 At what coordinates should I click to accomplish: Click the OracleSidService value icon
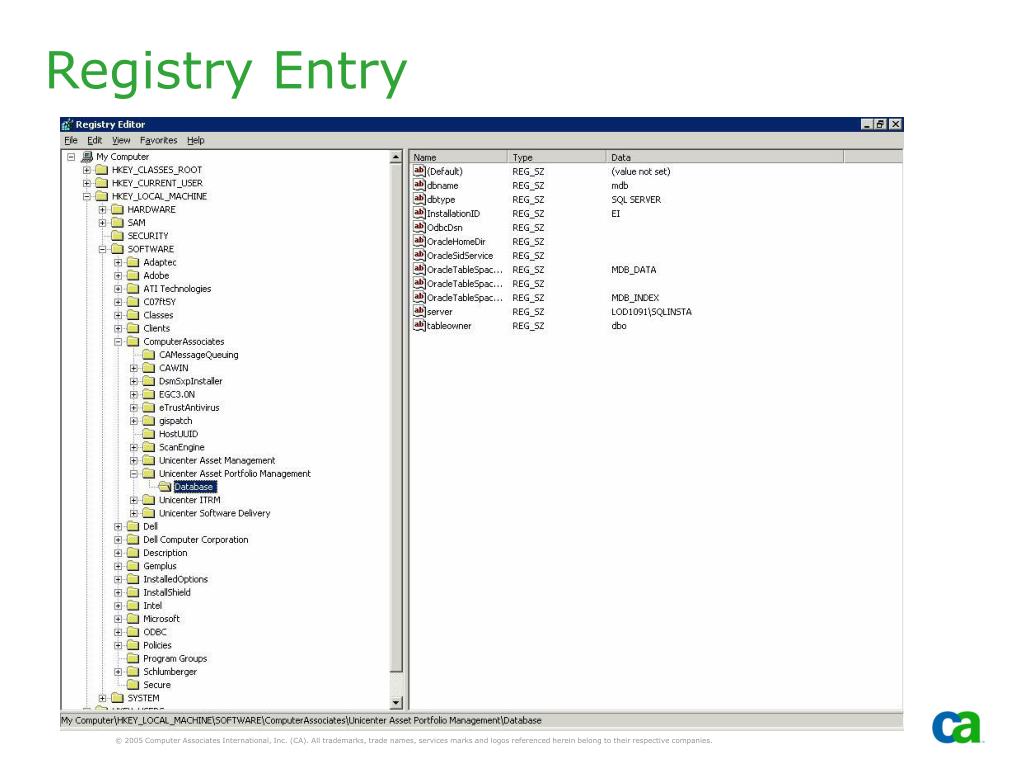(419, 255)
